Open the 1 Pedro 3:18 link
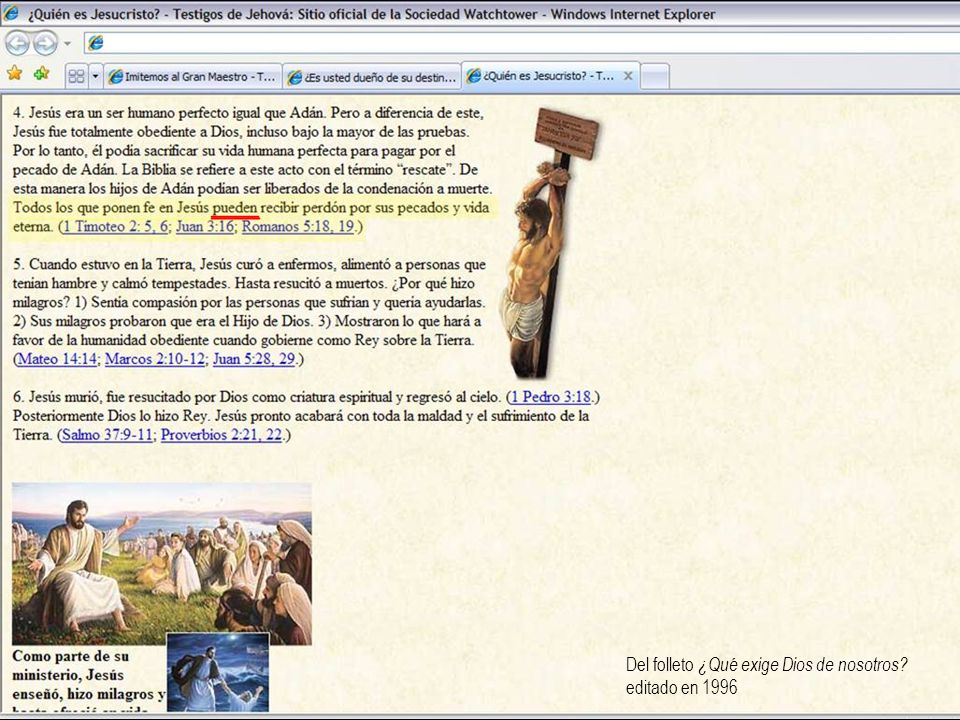Image resolution: width=960 pixels, height=720 pixels. coord(551,397)
